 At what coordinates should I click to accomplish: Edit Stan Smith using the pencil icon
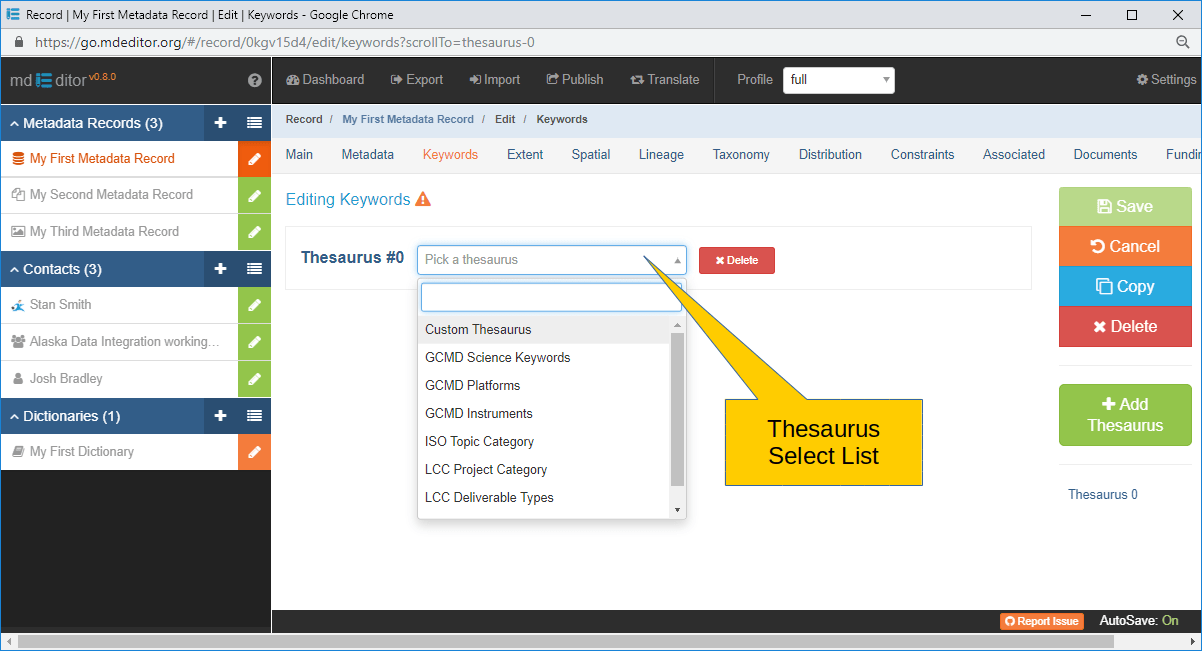tap(253, 305)
